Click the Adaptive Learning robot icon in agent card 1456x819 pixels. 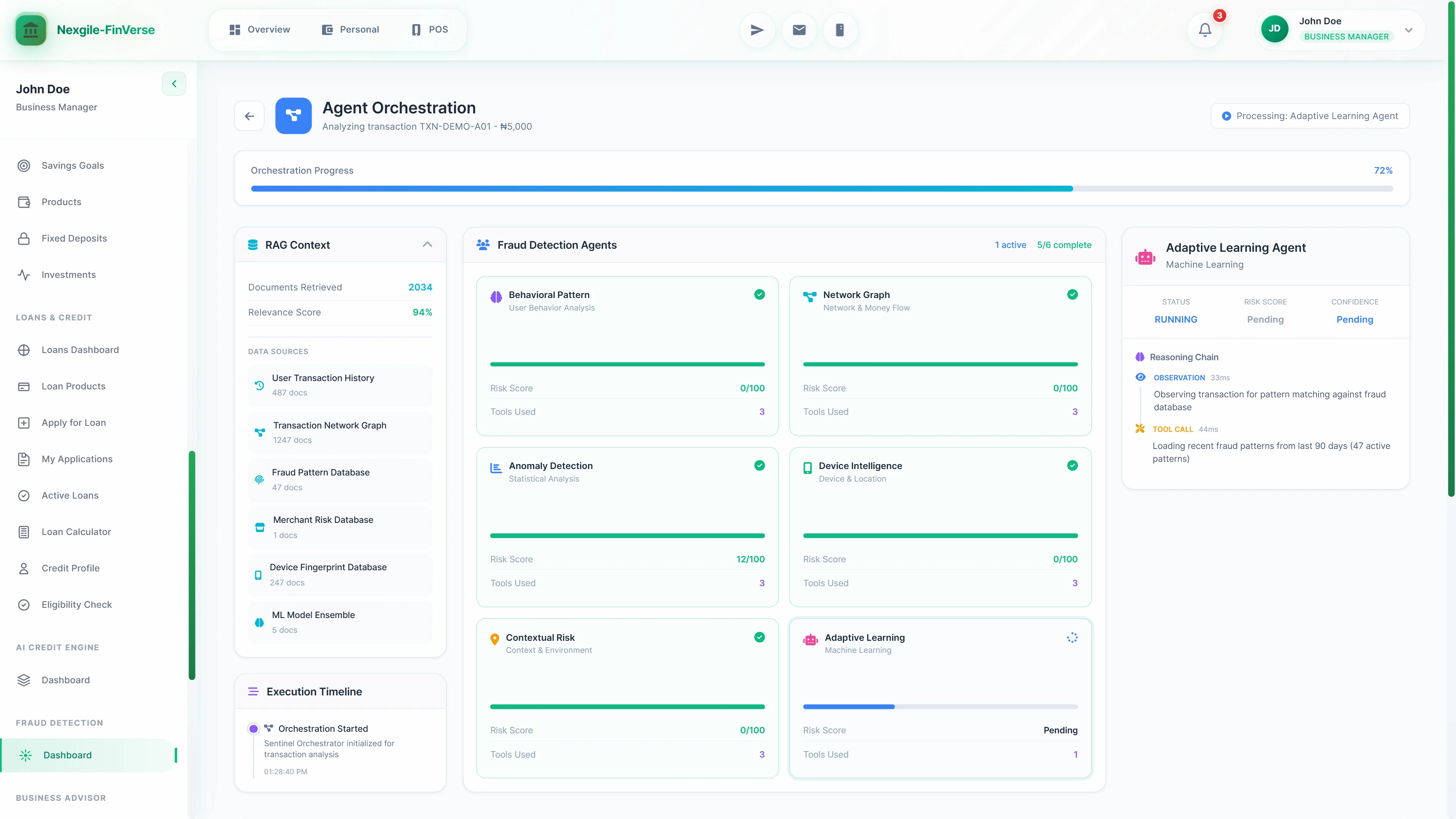coord(811,640)
